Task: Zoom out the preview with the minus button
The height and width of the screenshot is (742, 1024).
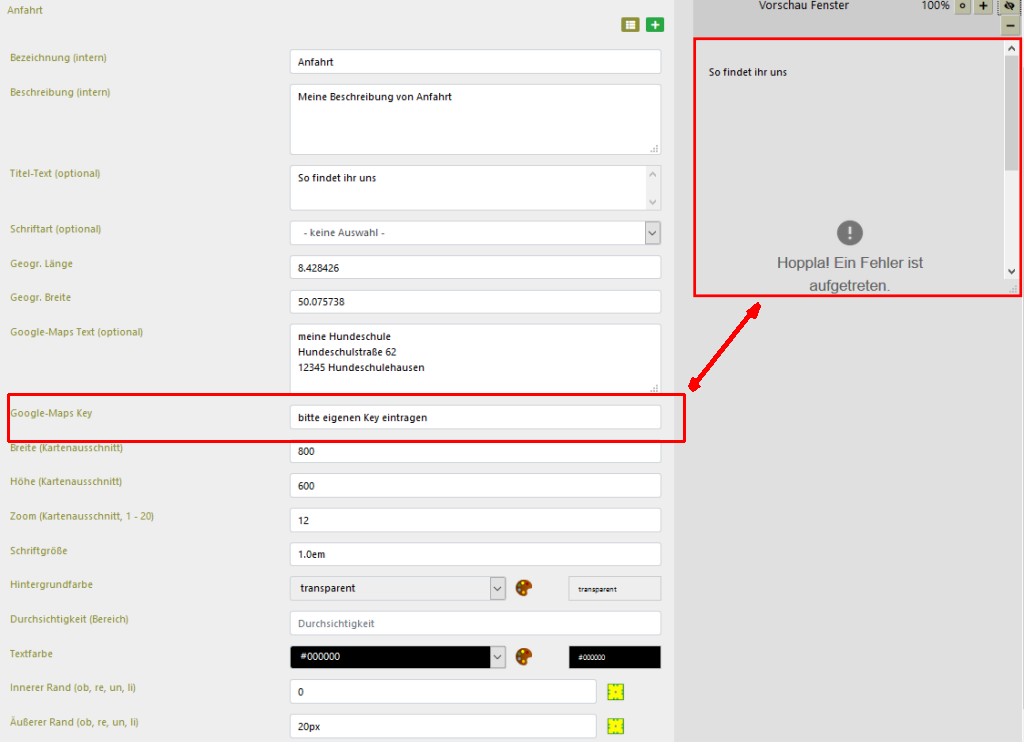Action: [1010, 26]
